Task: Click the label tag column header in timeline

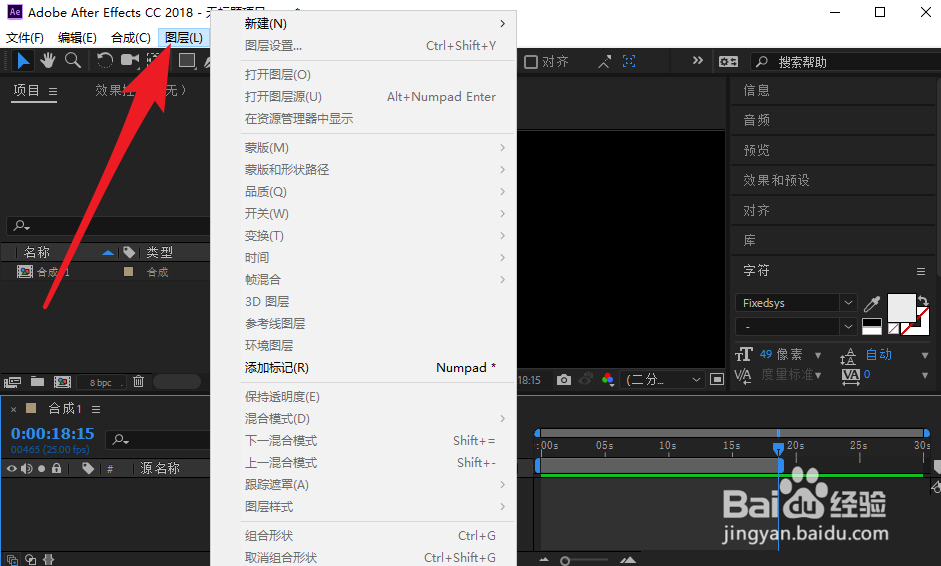Action: pos(88,468)
